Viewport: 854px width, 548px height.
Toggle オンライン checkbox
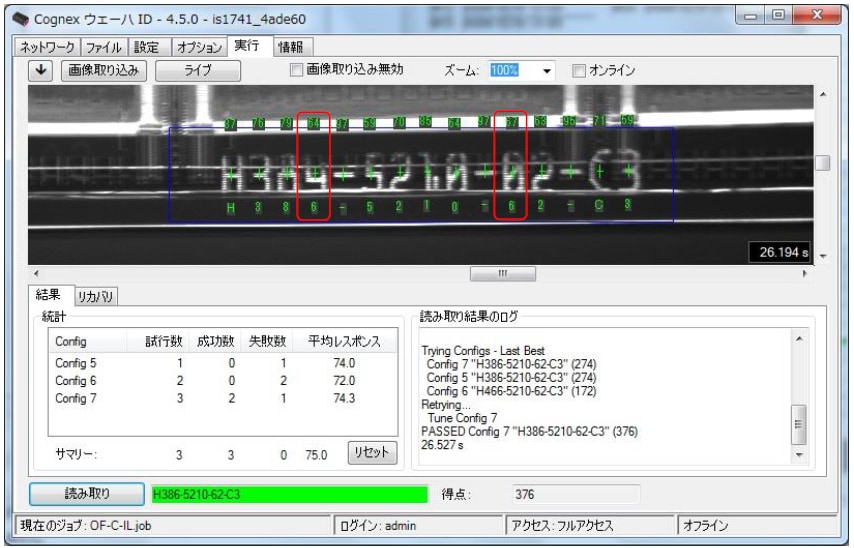click(578, 70)
